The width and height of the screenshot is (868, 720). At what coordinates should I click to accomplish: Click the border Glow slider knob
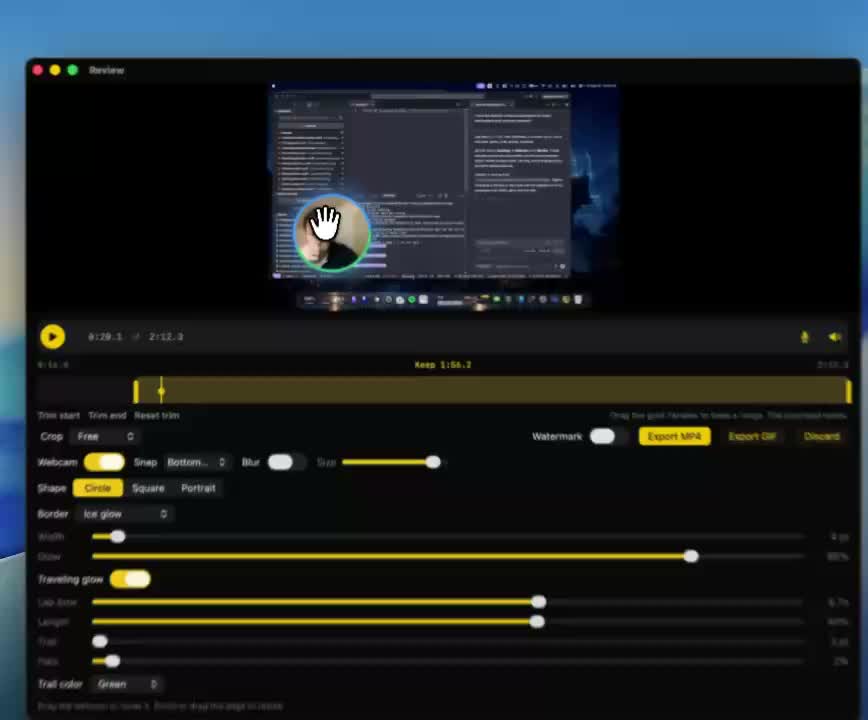690,556
